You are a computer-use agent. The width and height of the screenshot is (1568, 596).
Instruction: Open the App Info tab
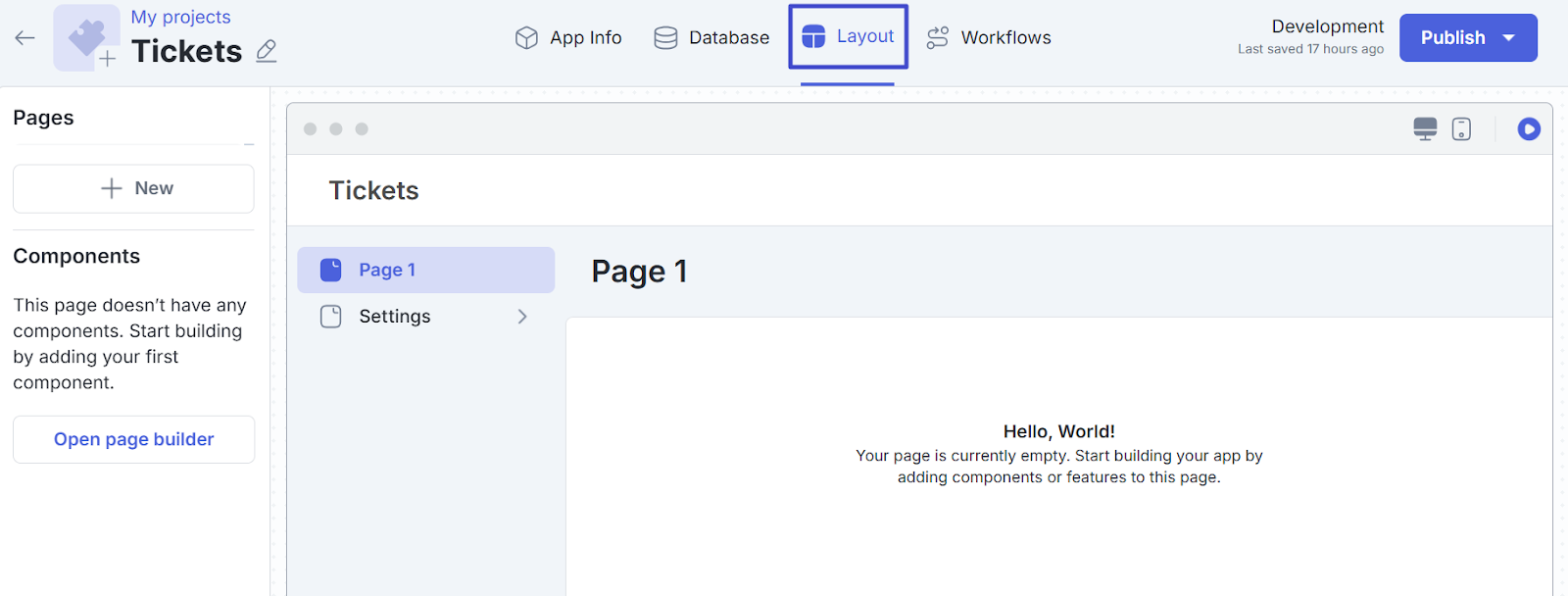click(568, 38)
